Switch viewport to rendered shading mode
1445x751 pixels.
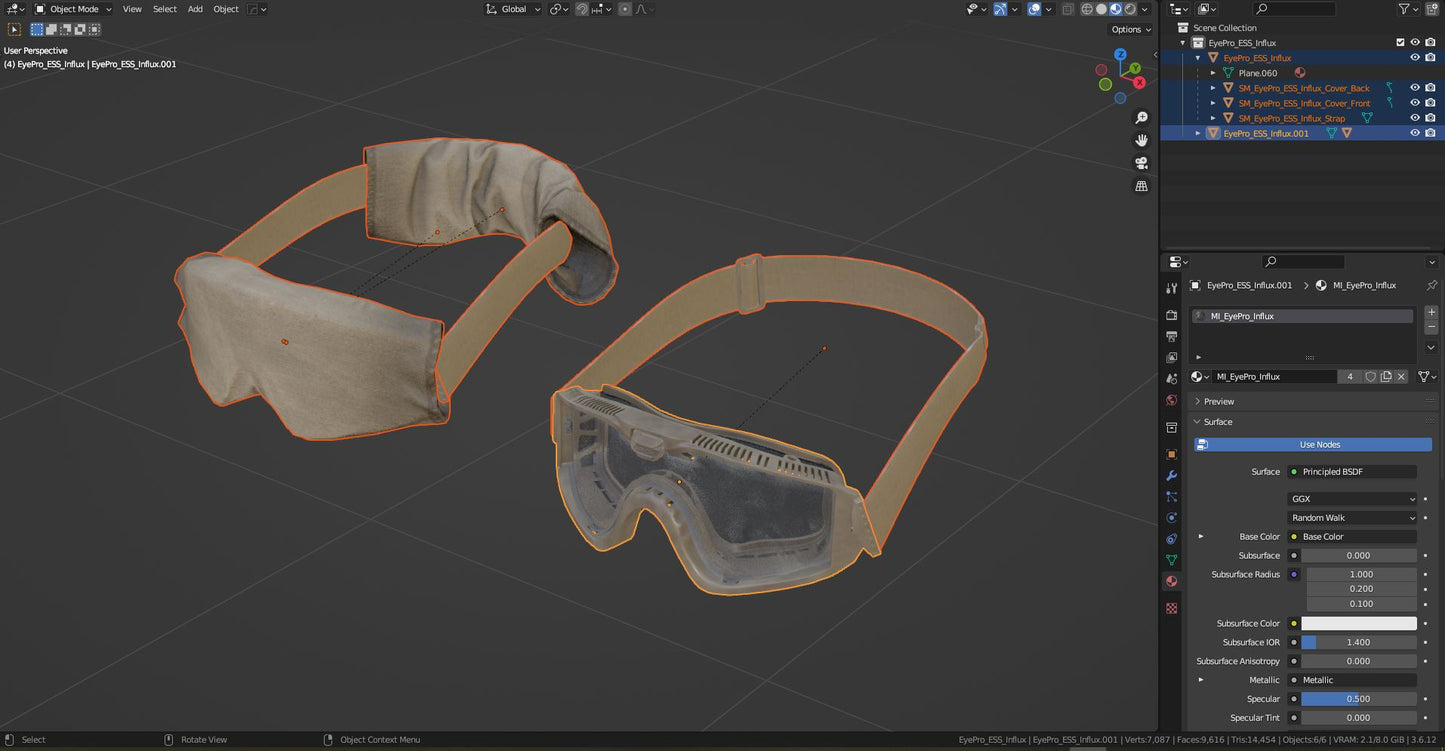(1130, 9)
